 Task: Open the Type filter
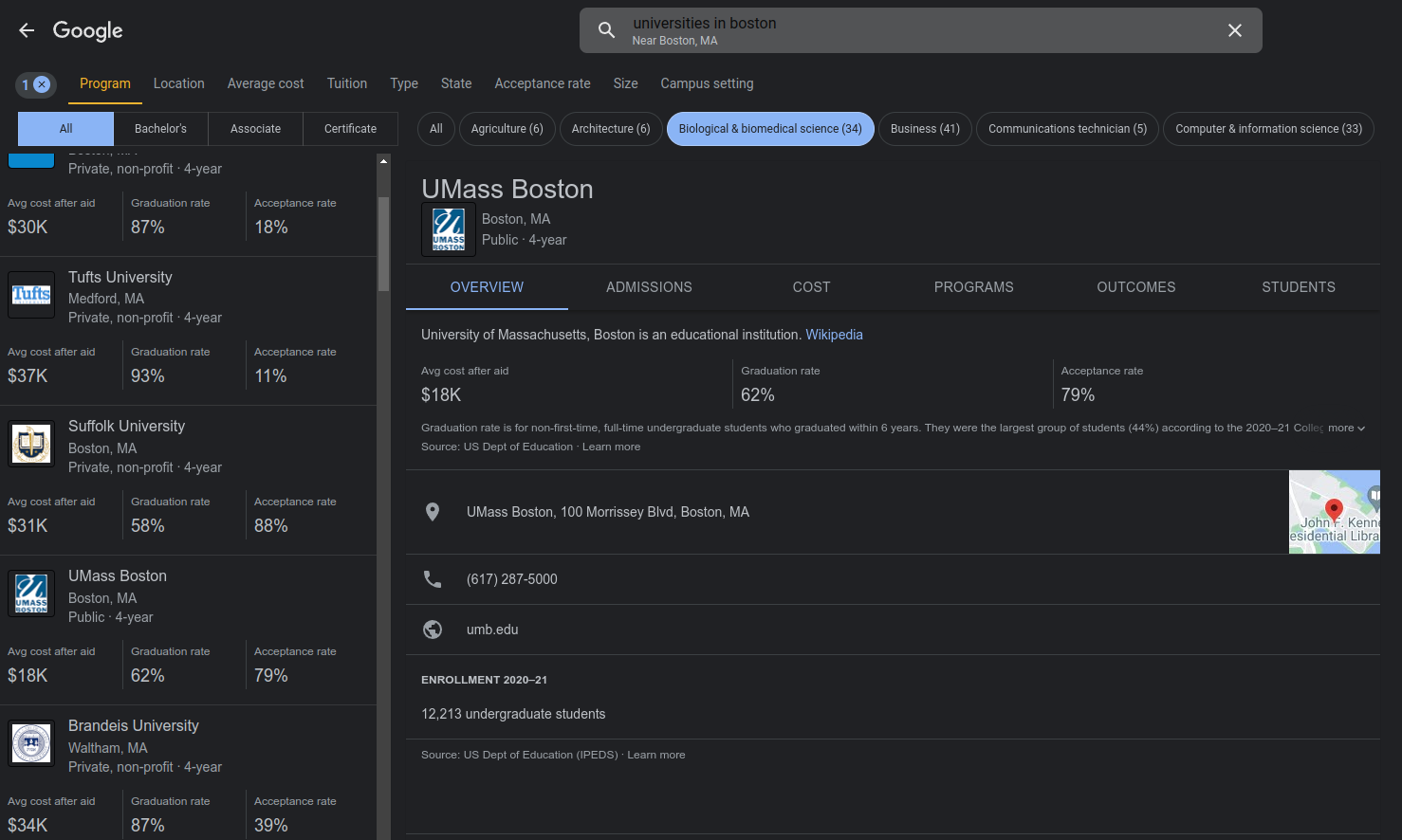(404, 83)
